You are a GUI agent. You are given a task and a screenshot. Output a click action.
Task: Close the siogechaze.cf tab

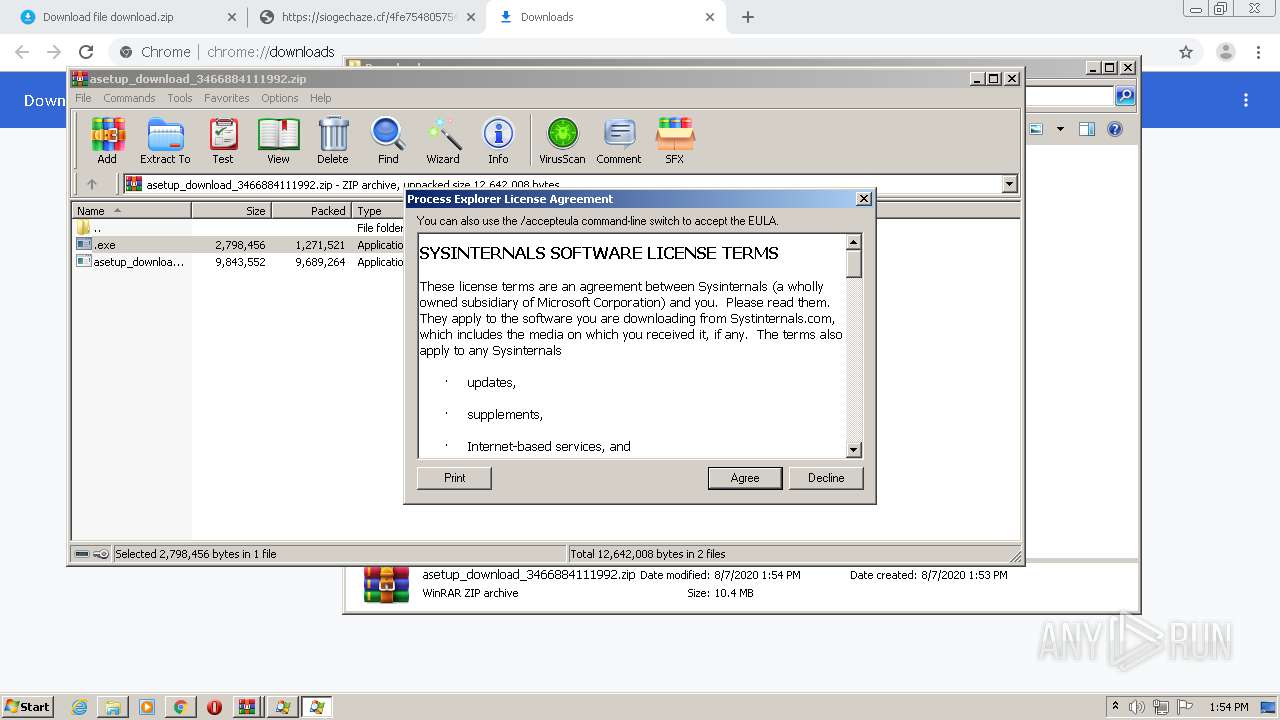(x=471, y=17)
